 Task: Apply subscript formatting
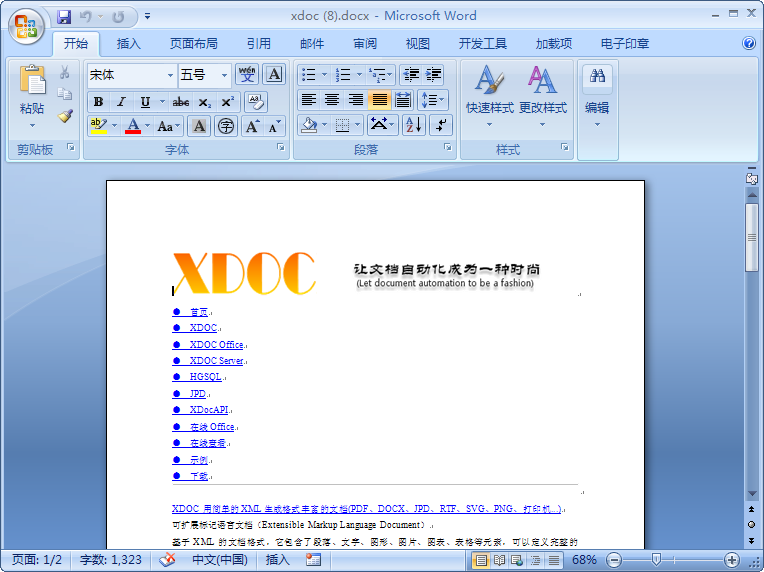(204, 102)
